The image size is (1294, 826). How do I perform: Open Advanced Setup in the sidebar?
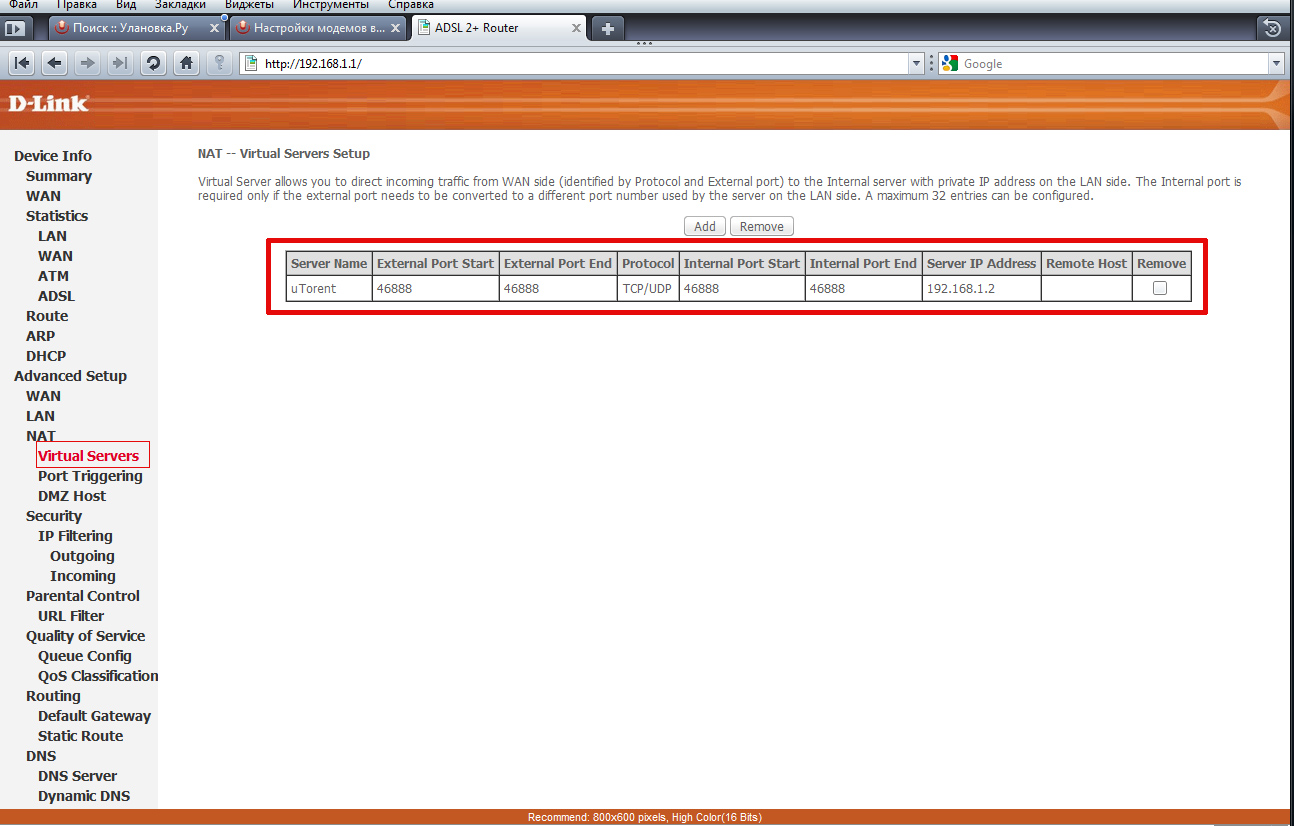click(x=70, y=376)
